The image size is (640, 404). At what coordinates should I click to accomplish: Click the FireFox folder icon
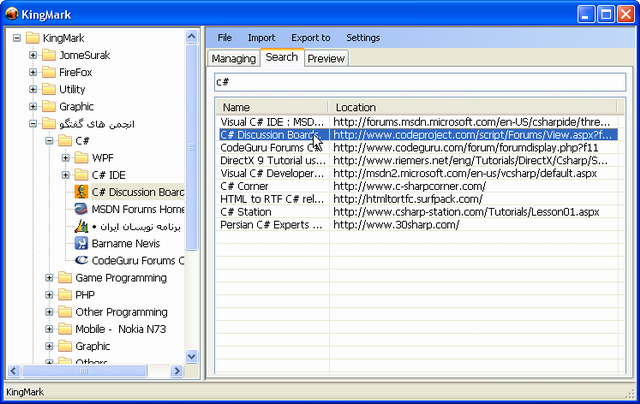49,72
